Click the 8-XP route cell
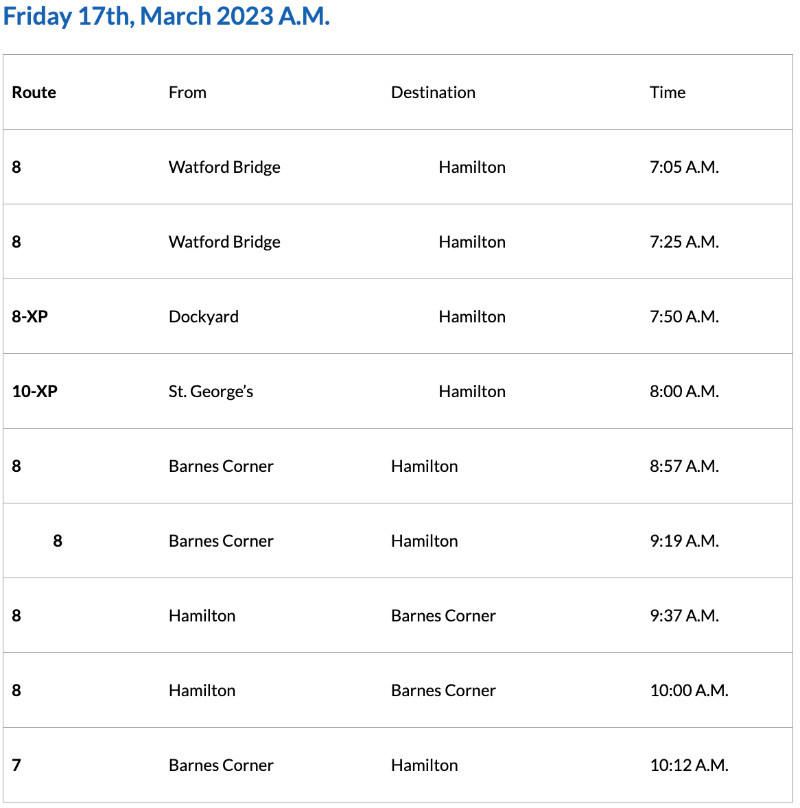 coord(30,316)
